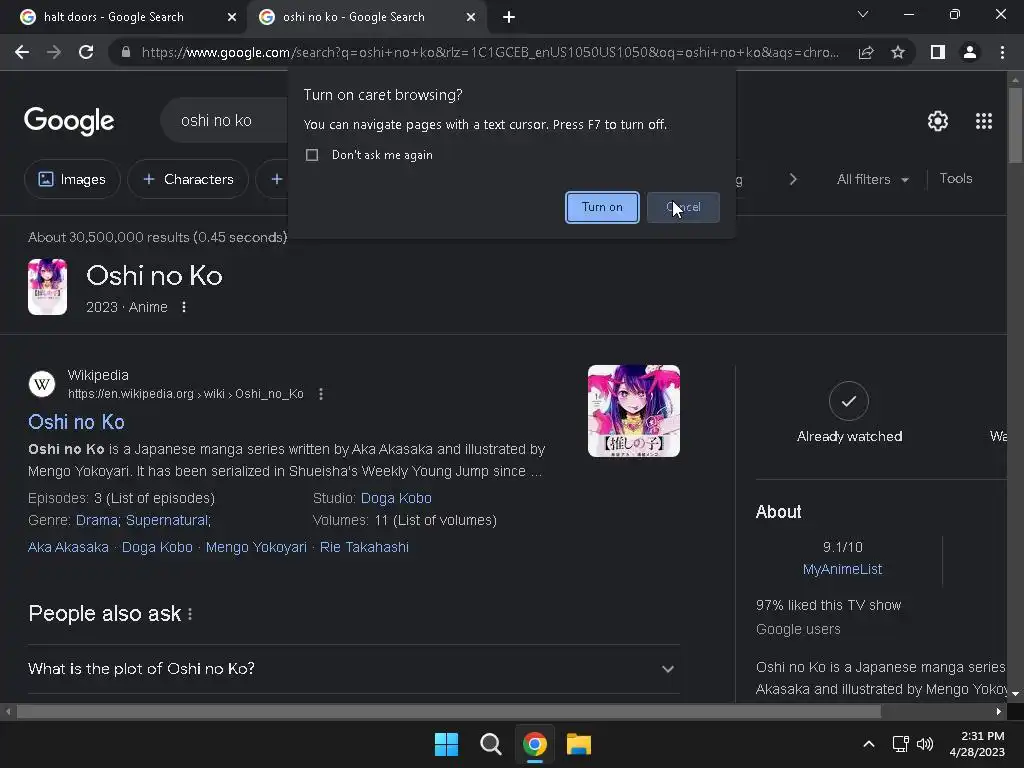Reload the current page
Viewport: 1024px width, 768px height.
pos(86,52)
